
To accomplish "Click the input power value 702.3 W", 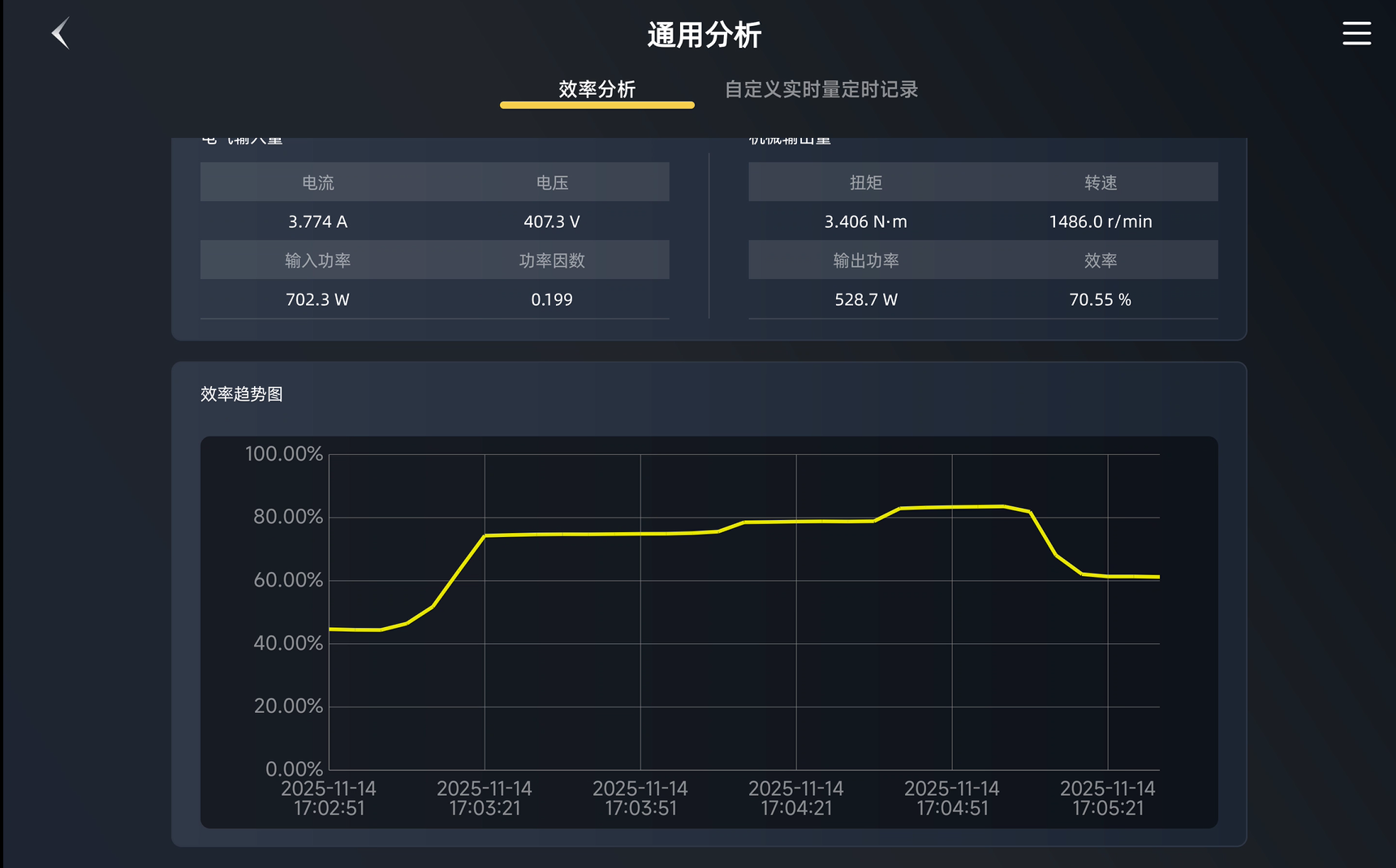I will tap(318, 299).
